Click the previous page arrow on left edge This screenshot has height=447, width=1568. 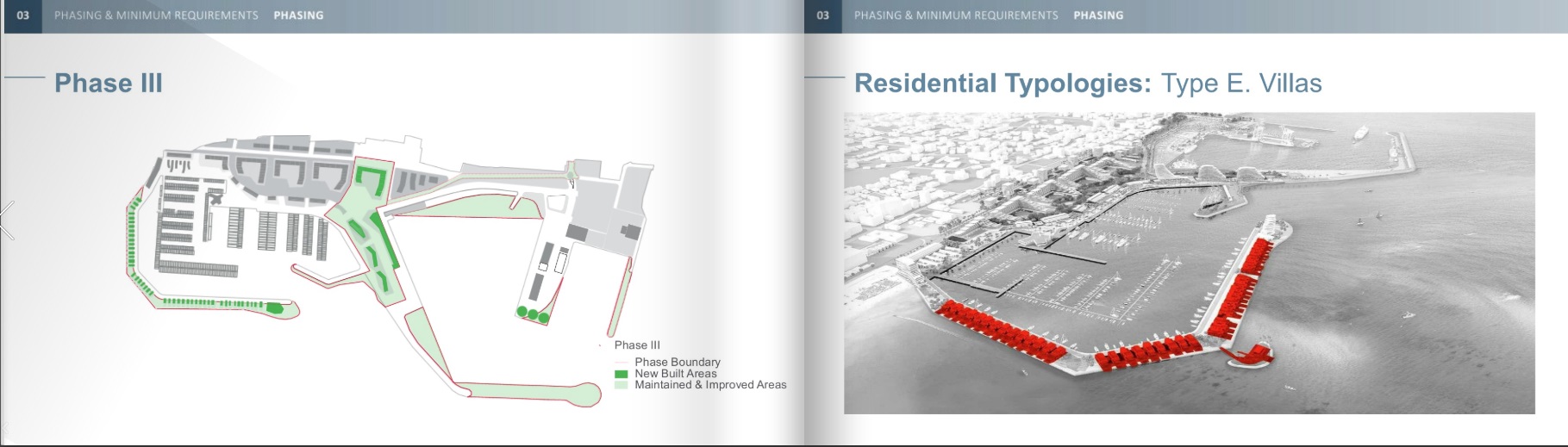(x=7, y=220)
